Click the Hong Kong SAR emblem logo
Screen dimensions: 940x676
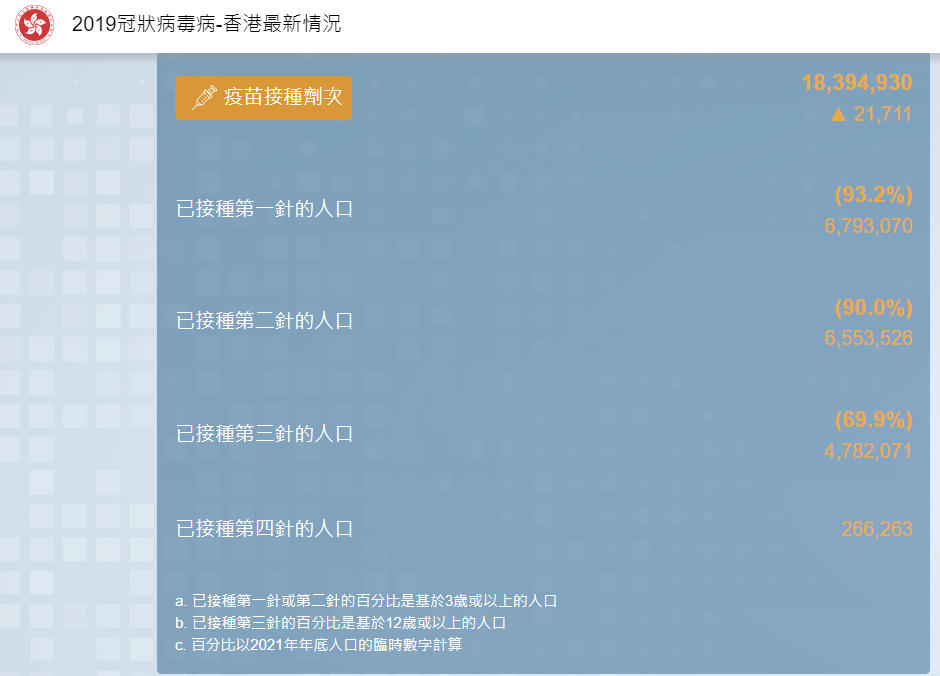coord(35,25)
